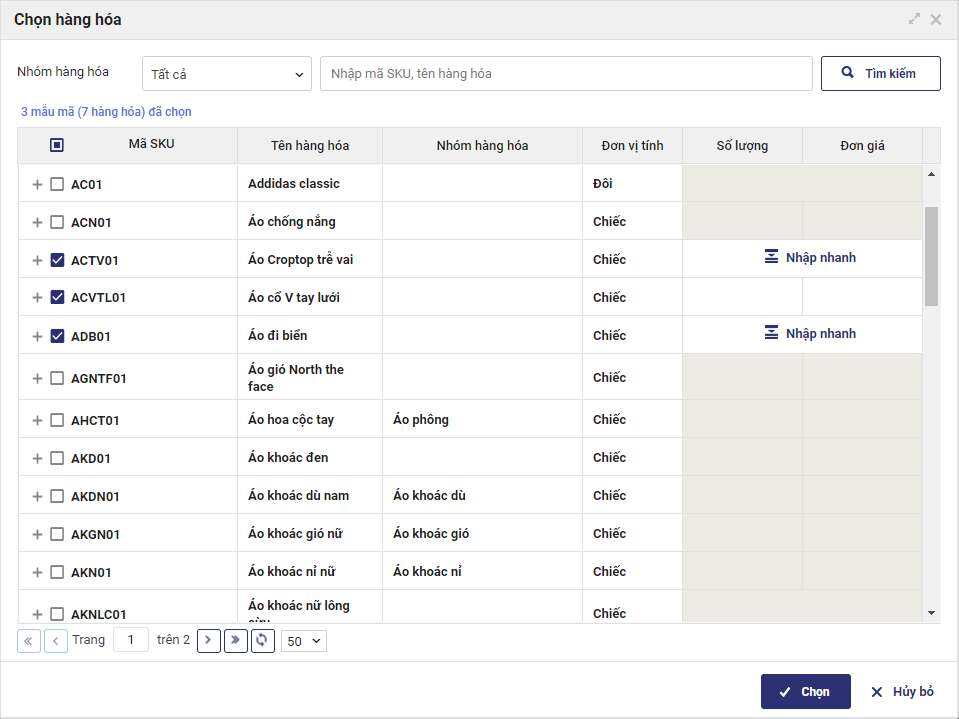The height and width of the screenshot is (719, 959).
Task: Go to next page arrow
Action: point(209,641)
